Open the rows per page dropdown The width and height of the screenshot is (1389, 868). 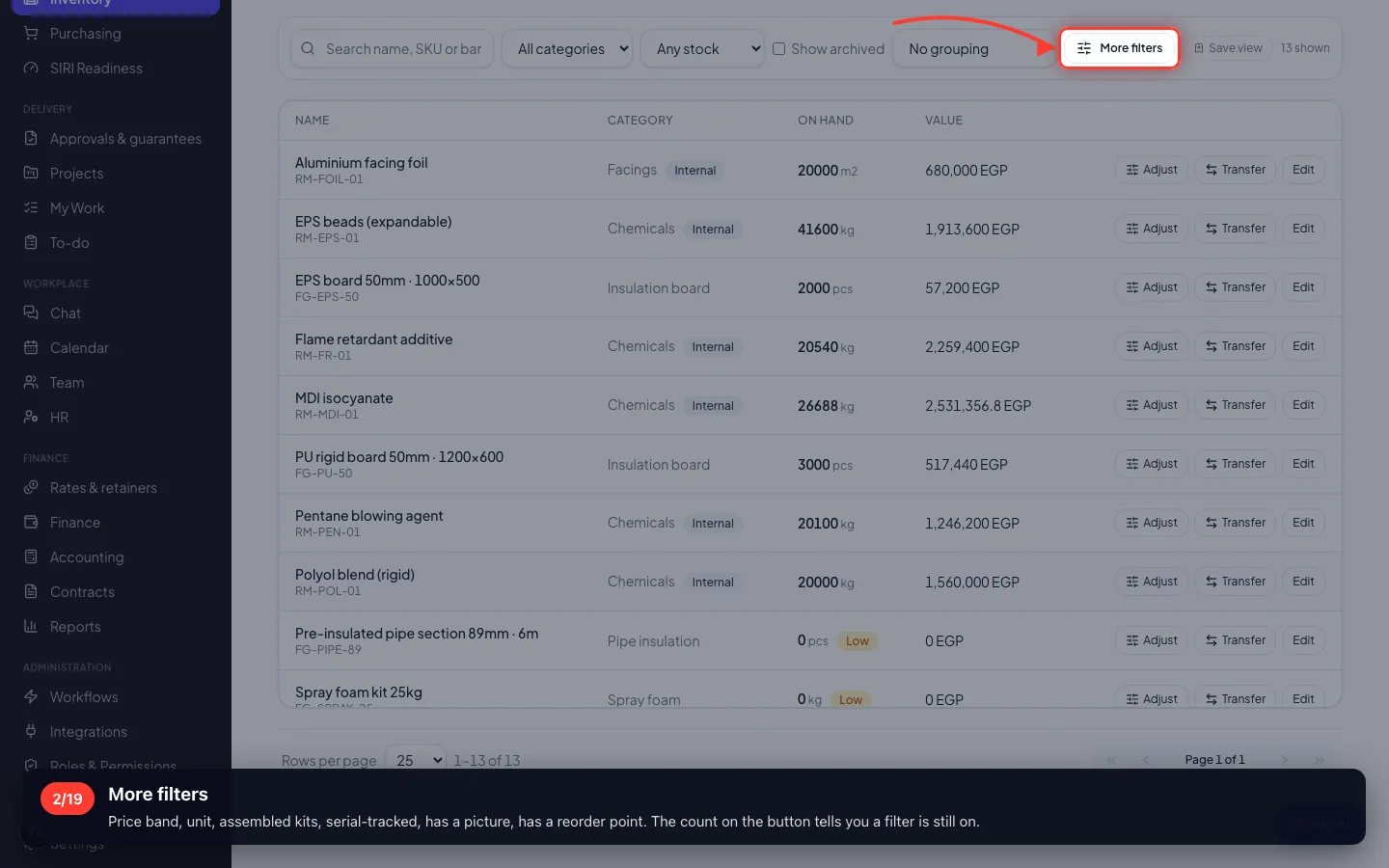click(416, 761)
